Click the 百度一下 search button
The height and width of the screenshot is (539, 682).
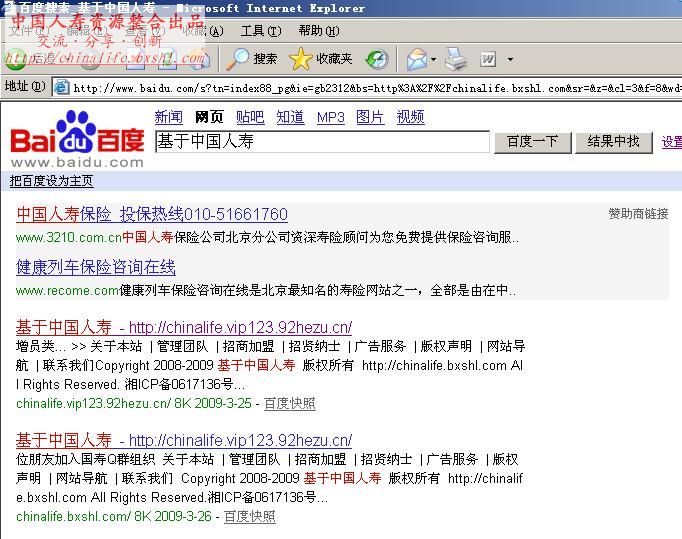pos(533,142)
